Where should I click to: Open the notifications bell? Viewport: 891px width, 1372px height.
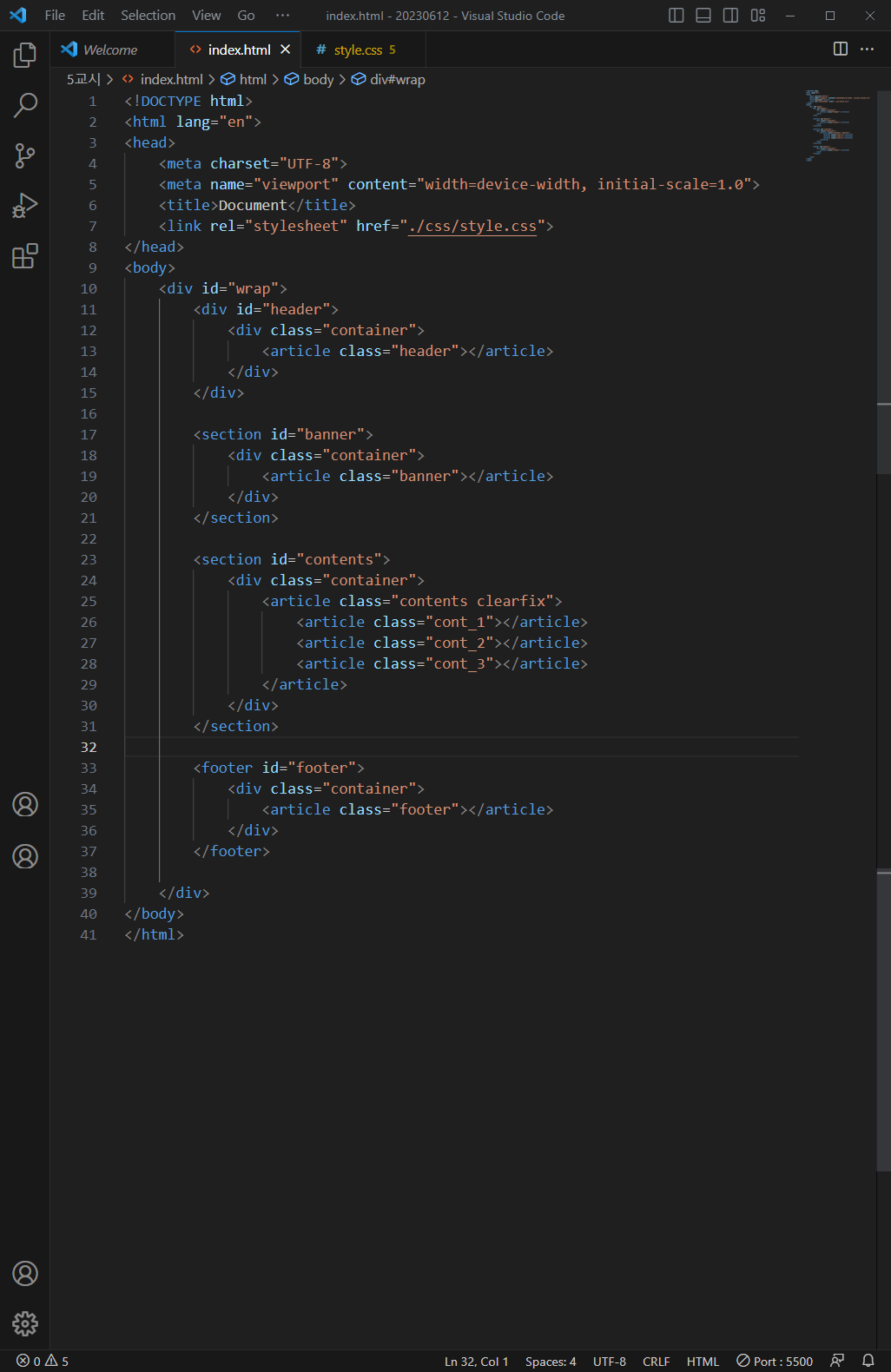(868, 1361)
